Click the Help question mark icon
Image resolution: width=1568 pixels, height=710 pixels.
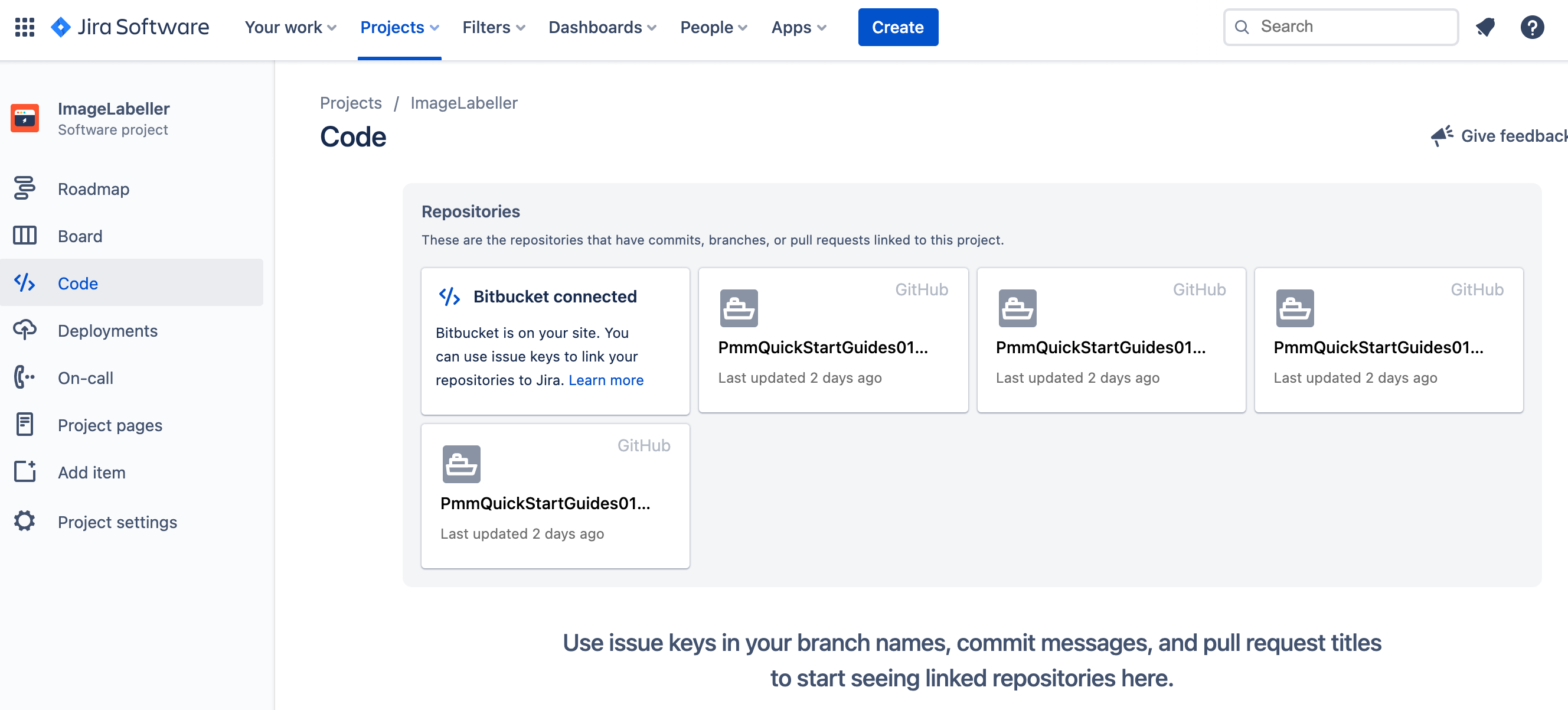click(x=1532, y=26)
